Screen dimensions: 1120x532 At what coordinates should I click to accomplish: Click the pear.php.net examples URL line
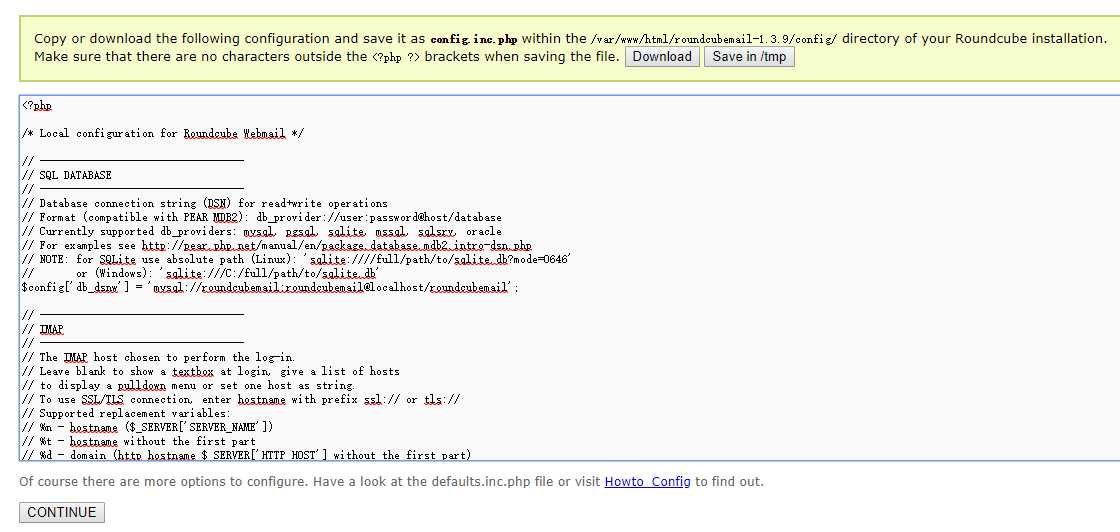click(277, 246)
